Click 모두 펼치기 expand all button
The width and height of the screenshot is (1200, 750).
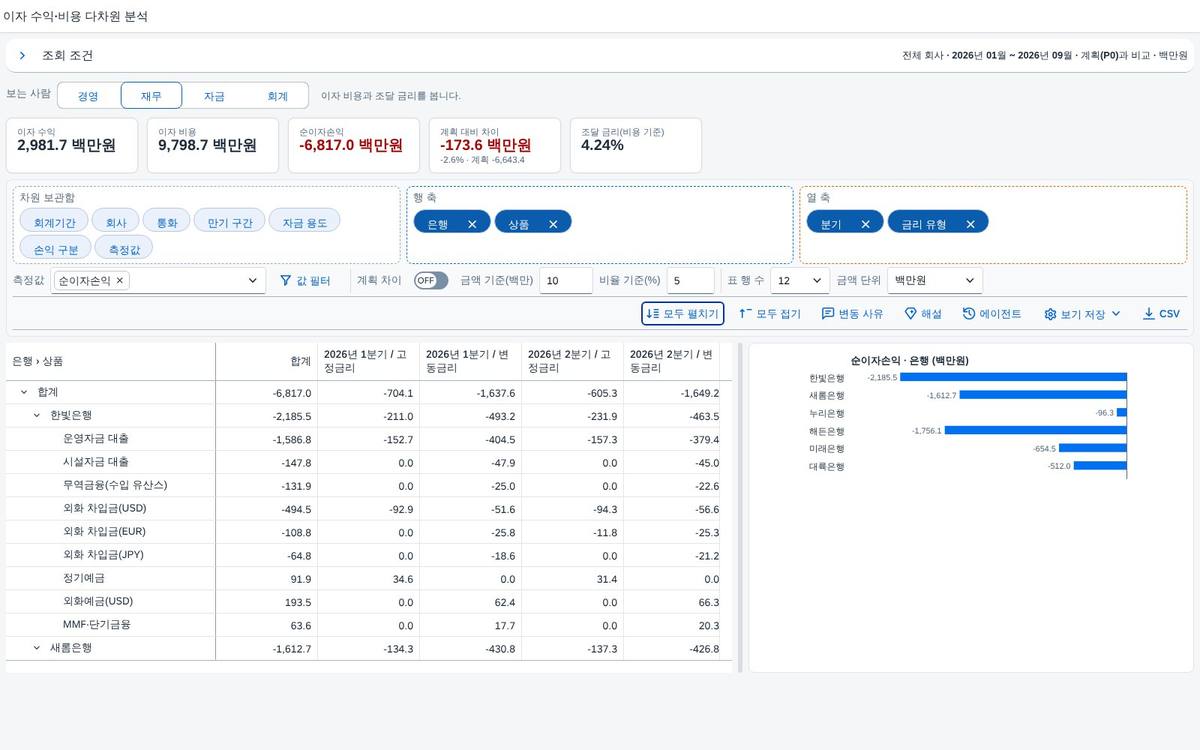coord(682,313)
